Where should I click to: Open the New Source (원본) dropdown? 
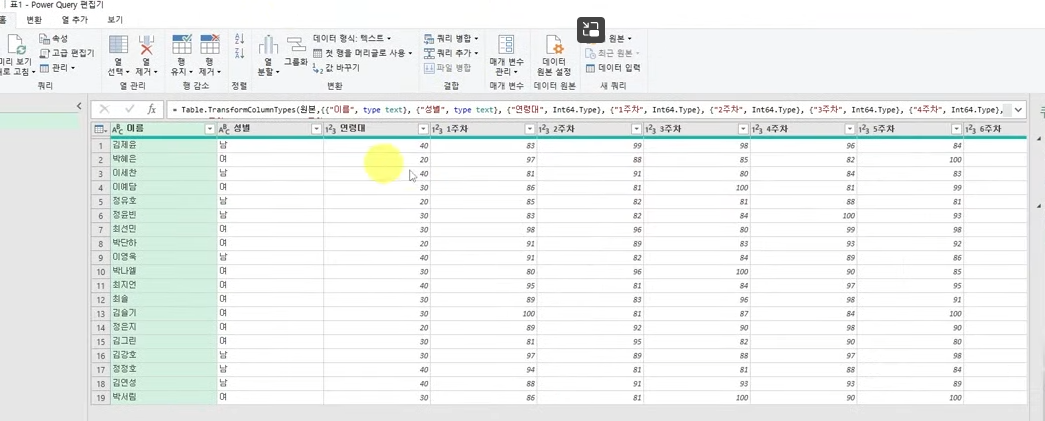[x=620, y=39]
